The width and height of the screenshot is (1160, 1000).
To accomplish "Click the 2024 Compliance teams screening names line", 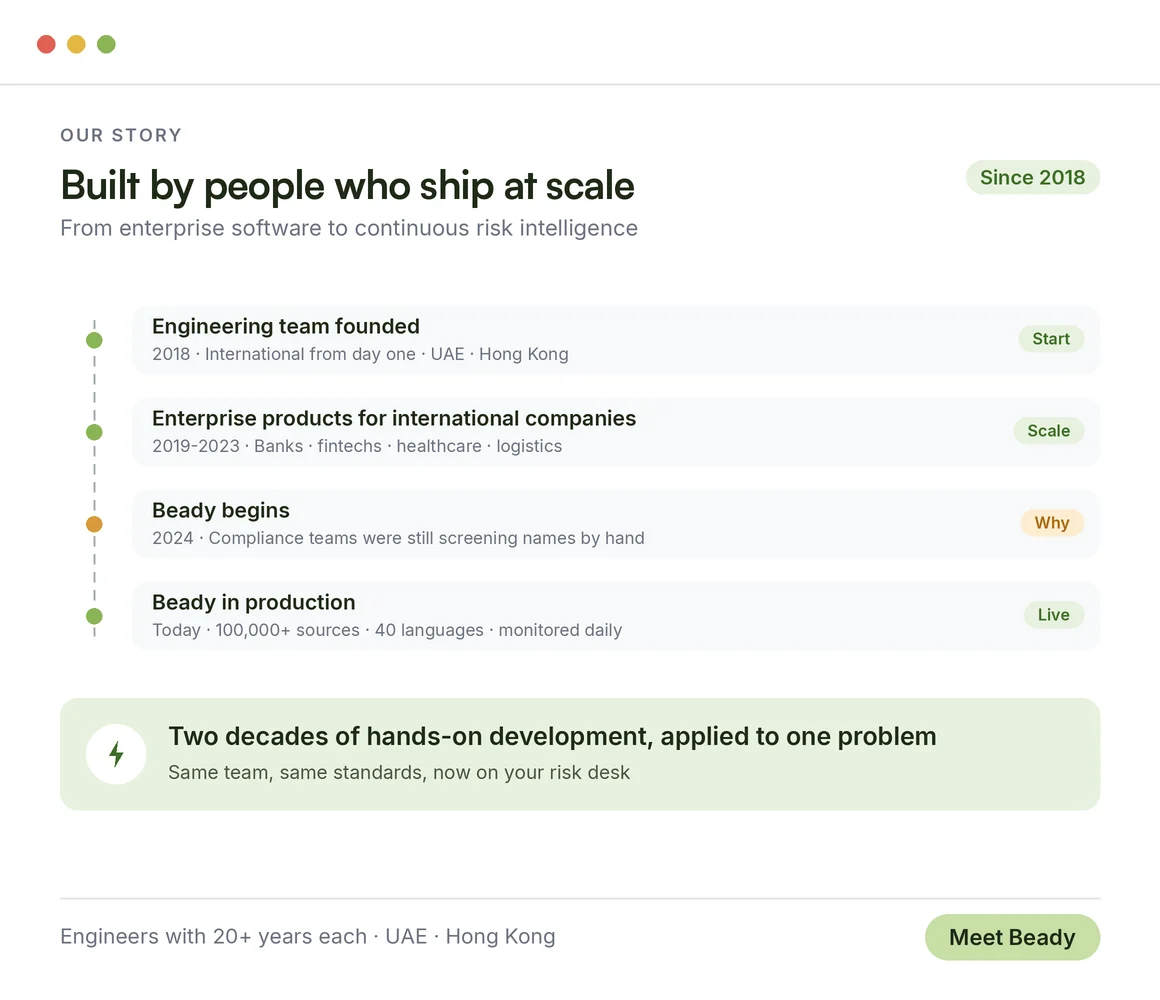I will point(398,538).
